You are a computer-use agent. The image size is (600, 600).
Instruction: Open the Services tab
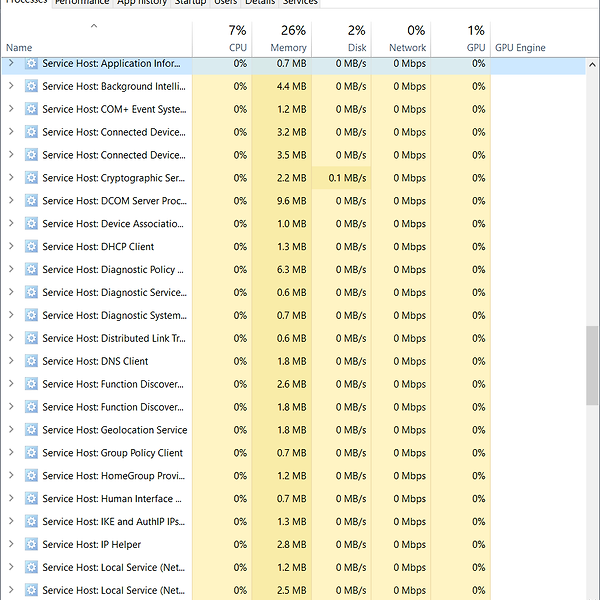[300, 3]
